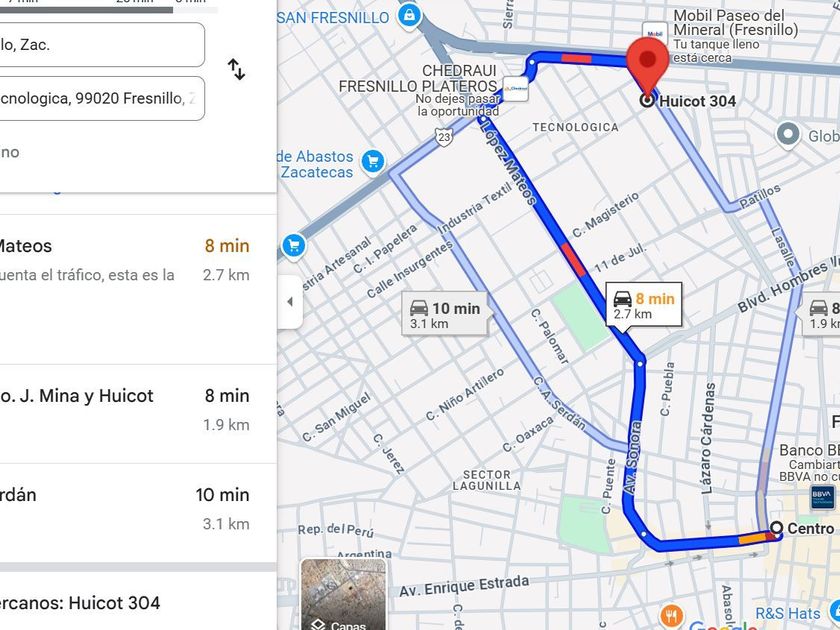Viewport: 840px width, 630px height.
Task: Click the Highway 23 shield marker
Action: point(444,137)
